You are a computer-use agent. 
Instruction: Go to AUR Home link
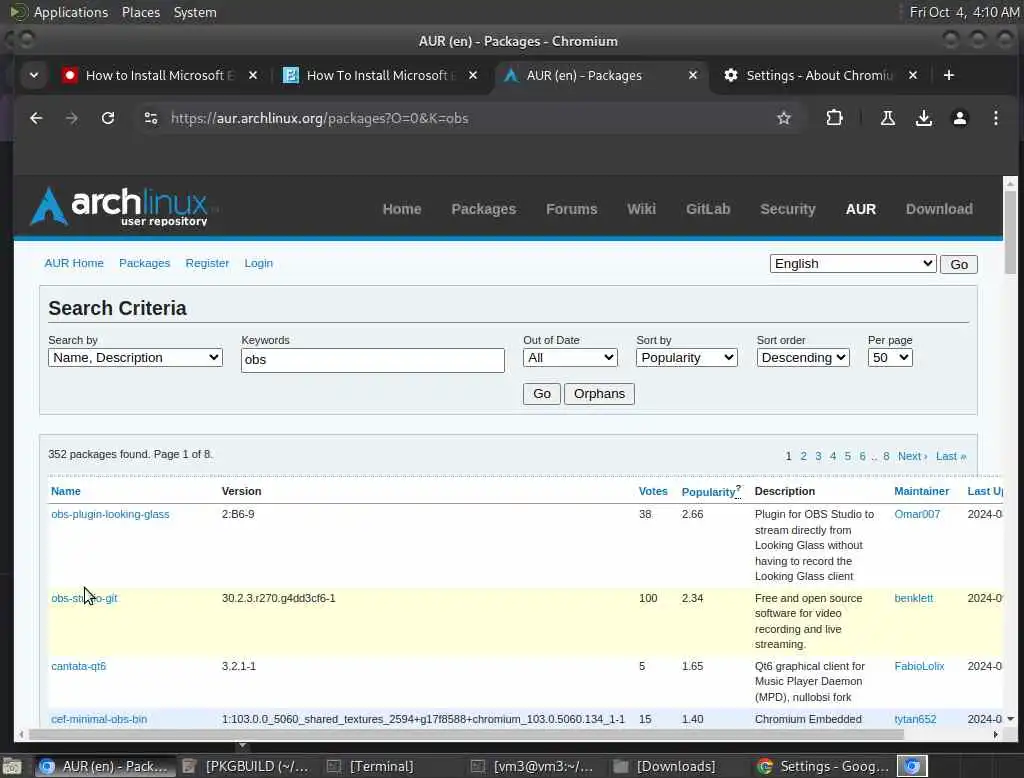(74, 263)
